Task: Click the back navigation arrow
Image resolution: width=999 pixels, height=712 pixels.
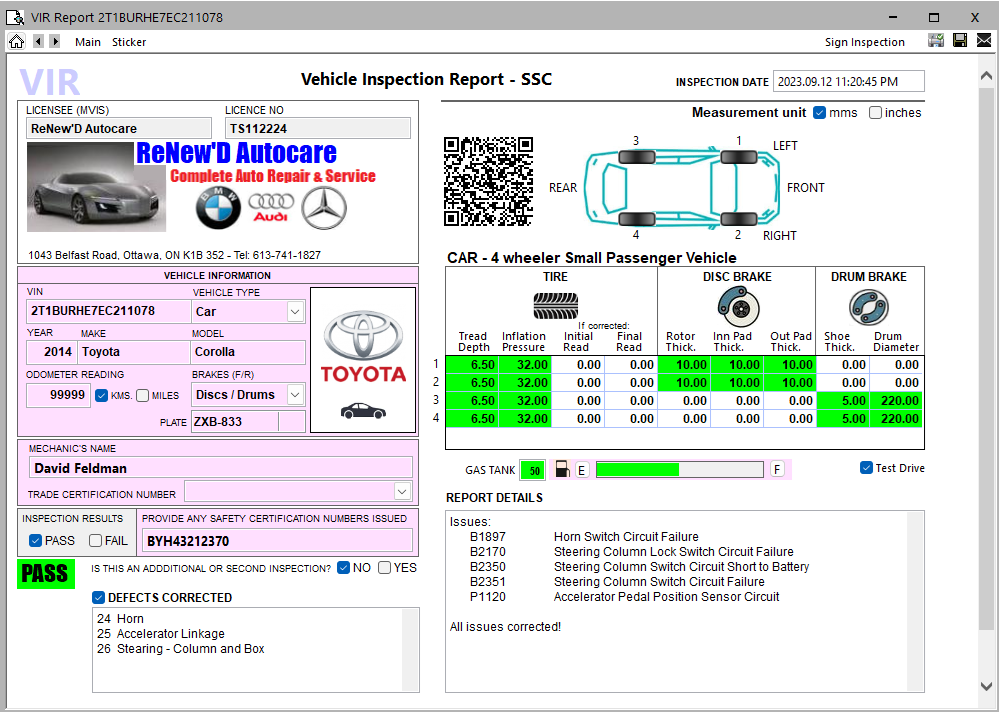Action: tap(38, 41)
